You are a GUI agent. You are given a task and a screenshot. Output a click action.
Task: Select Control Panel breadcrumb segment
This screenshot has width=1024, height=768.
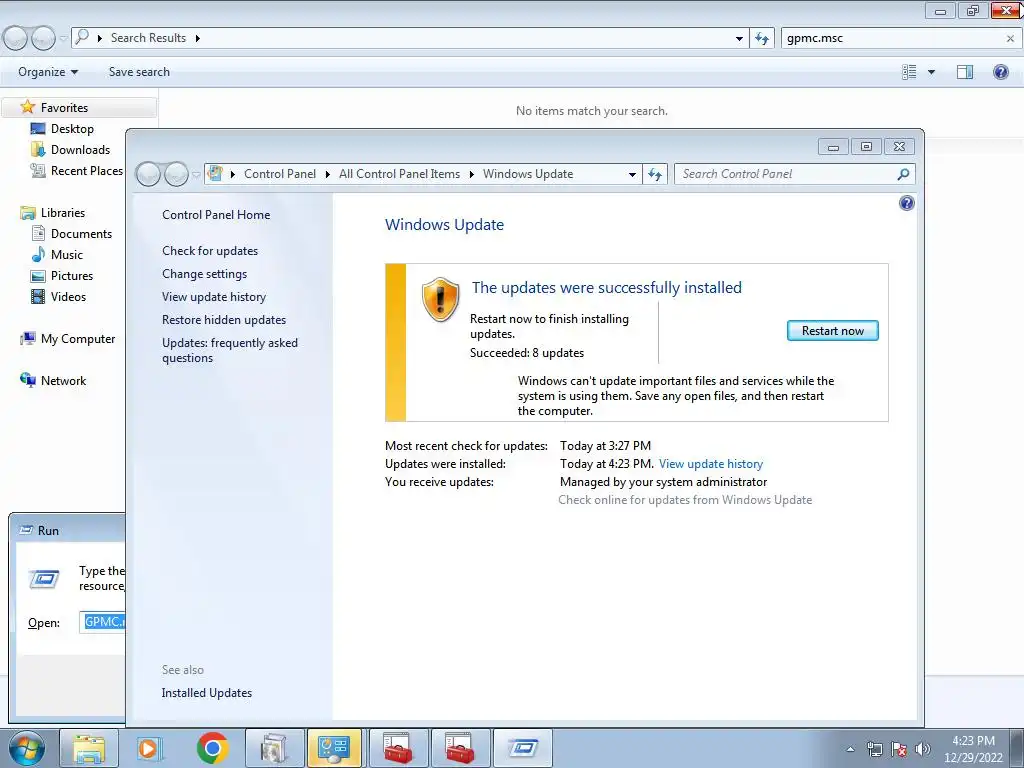280,174
